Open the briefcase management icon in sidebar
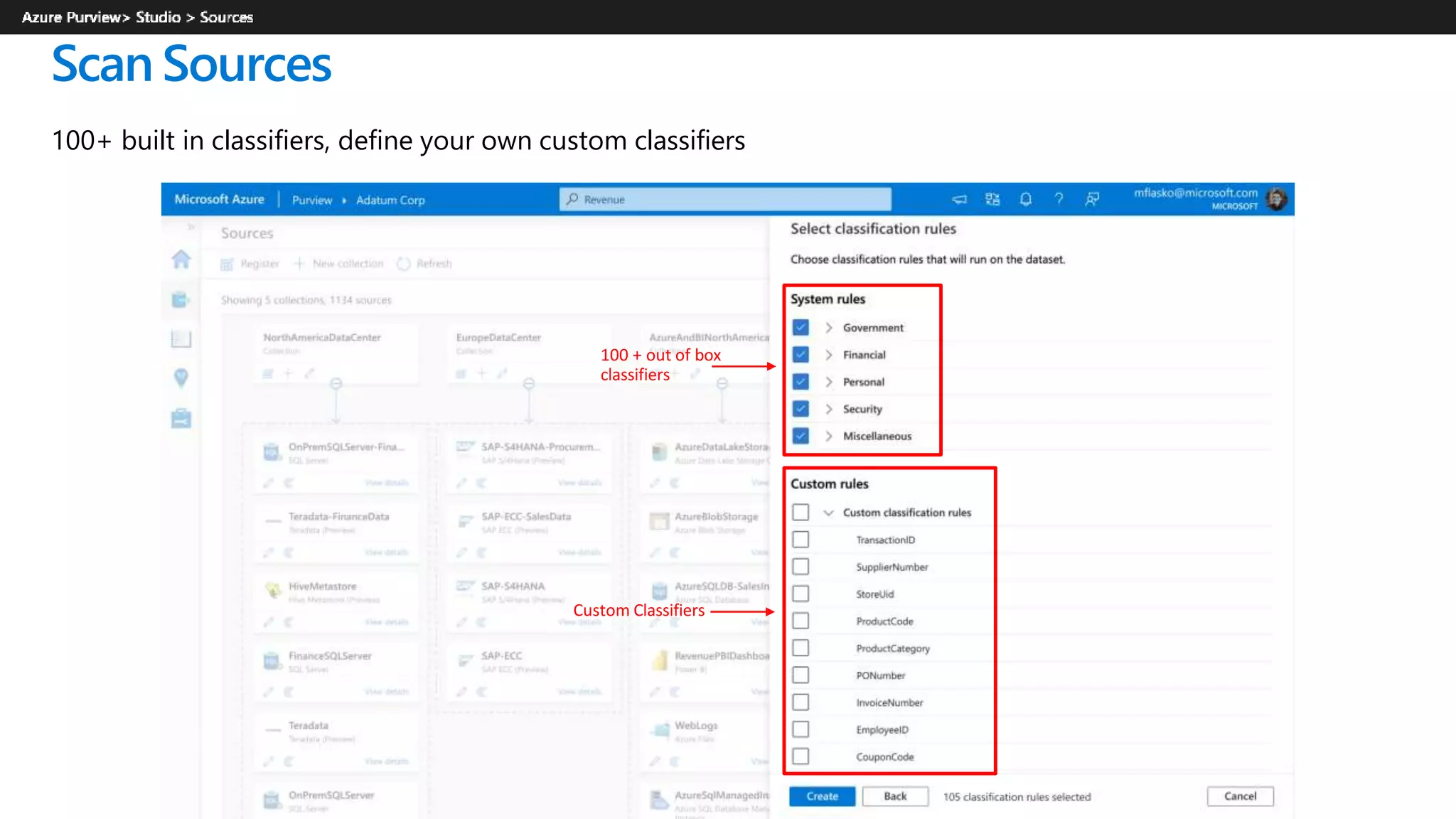This screenshot has height=819, width=1456. click(181, 418)
